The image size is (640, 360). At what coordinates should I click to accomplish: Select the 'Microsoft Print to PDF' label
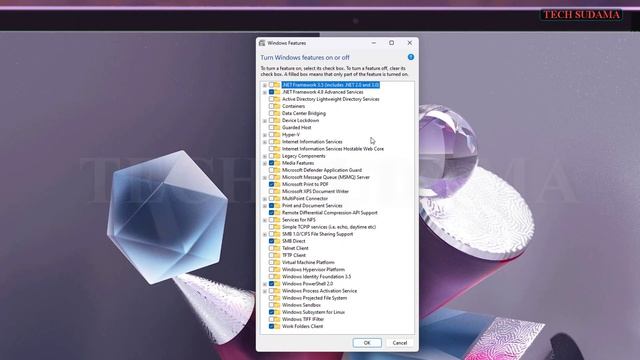(x=305, y=184)
